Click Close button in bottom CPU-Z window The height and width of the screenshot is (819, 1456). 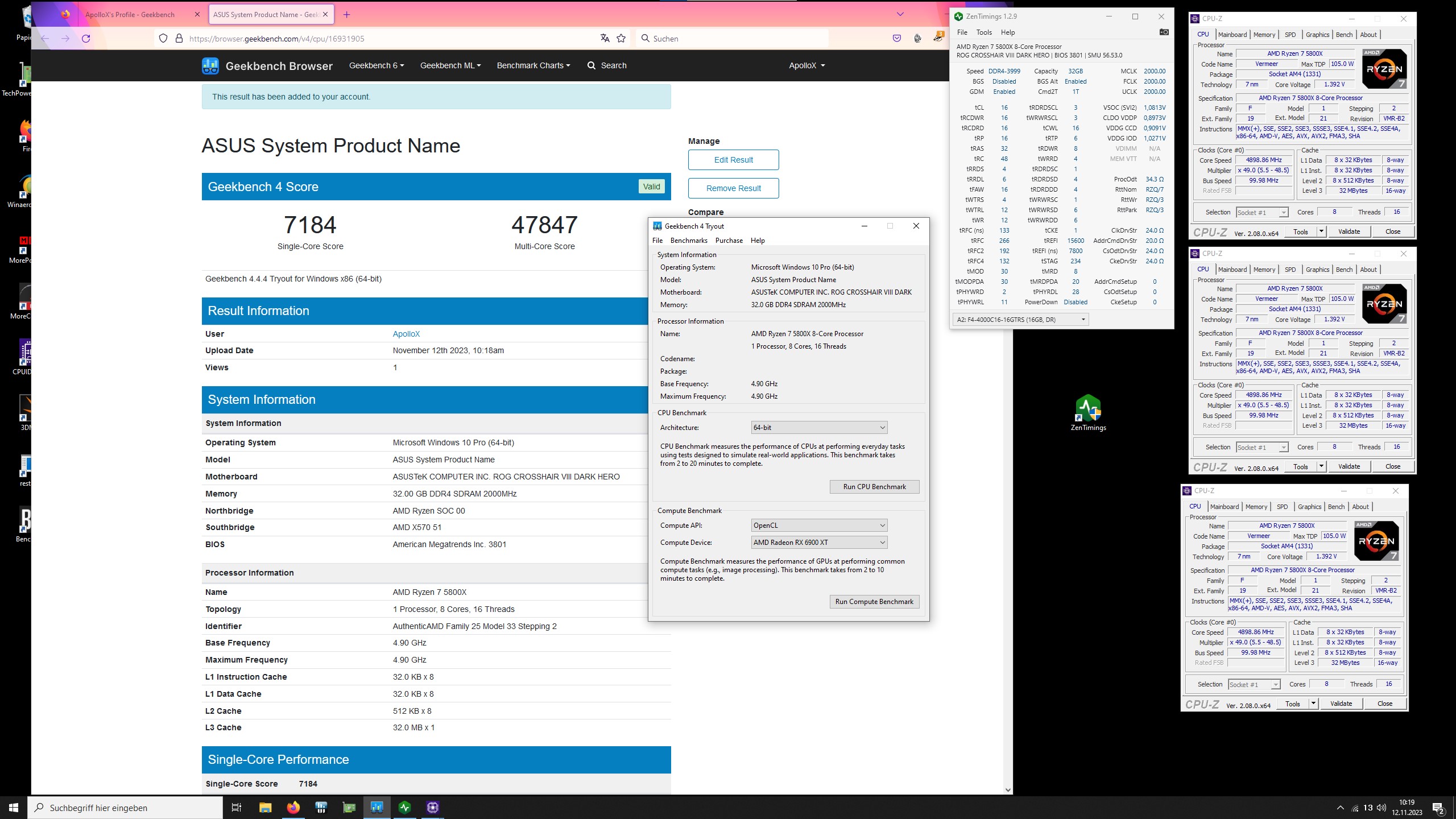(1384, 704)
